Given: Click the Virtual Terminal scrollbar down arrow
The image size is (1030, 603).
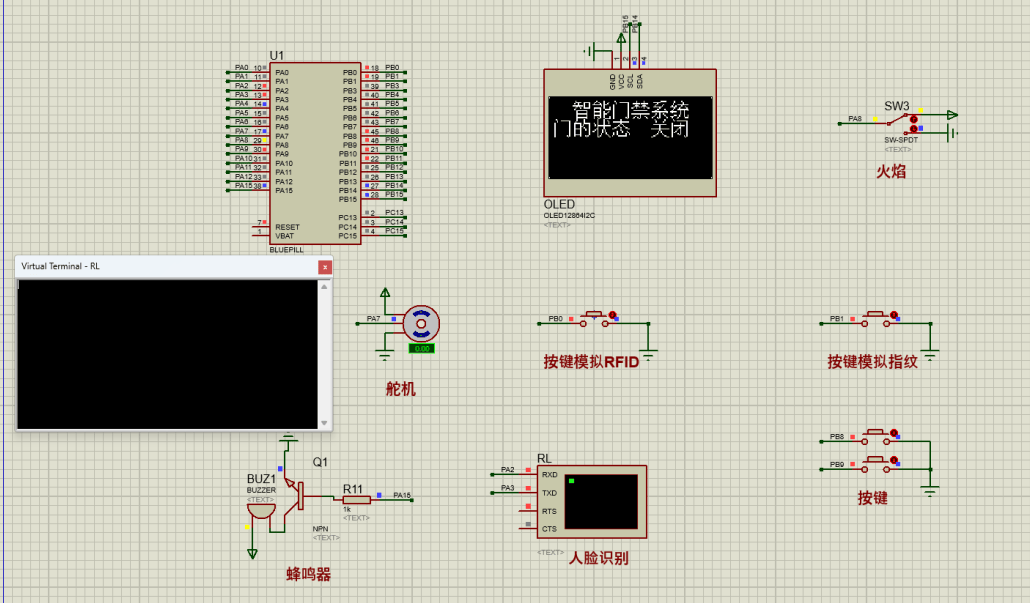Looking at the screenshot, I should tap(324, 423).
